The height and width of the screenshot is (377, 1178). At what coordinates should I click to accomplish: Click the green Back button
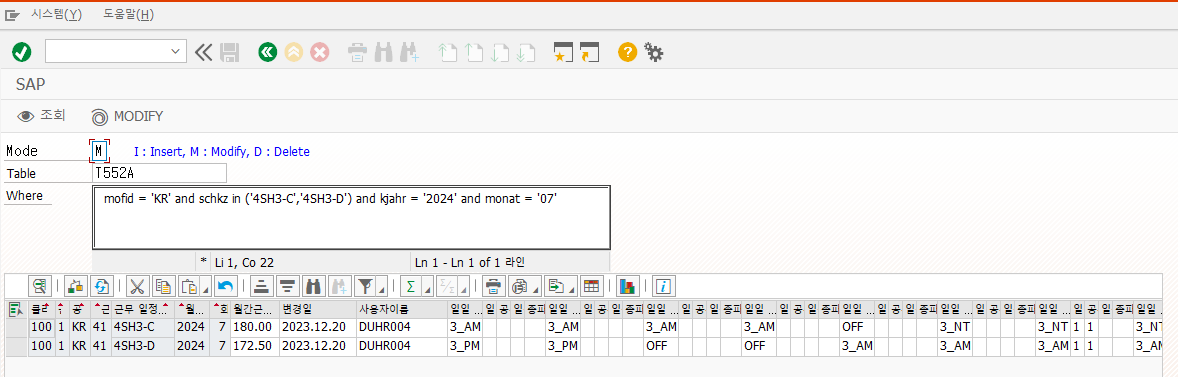267,52
